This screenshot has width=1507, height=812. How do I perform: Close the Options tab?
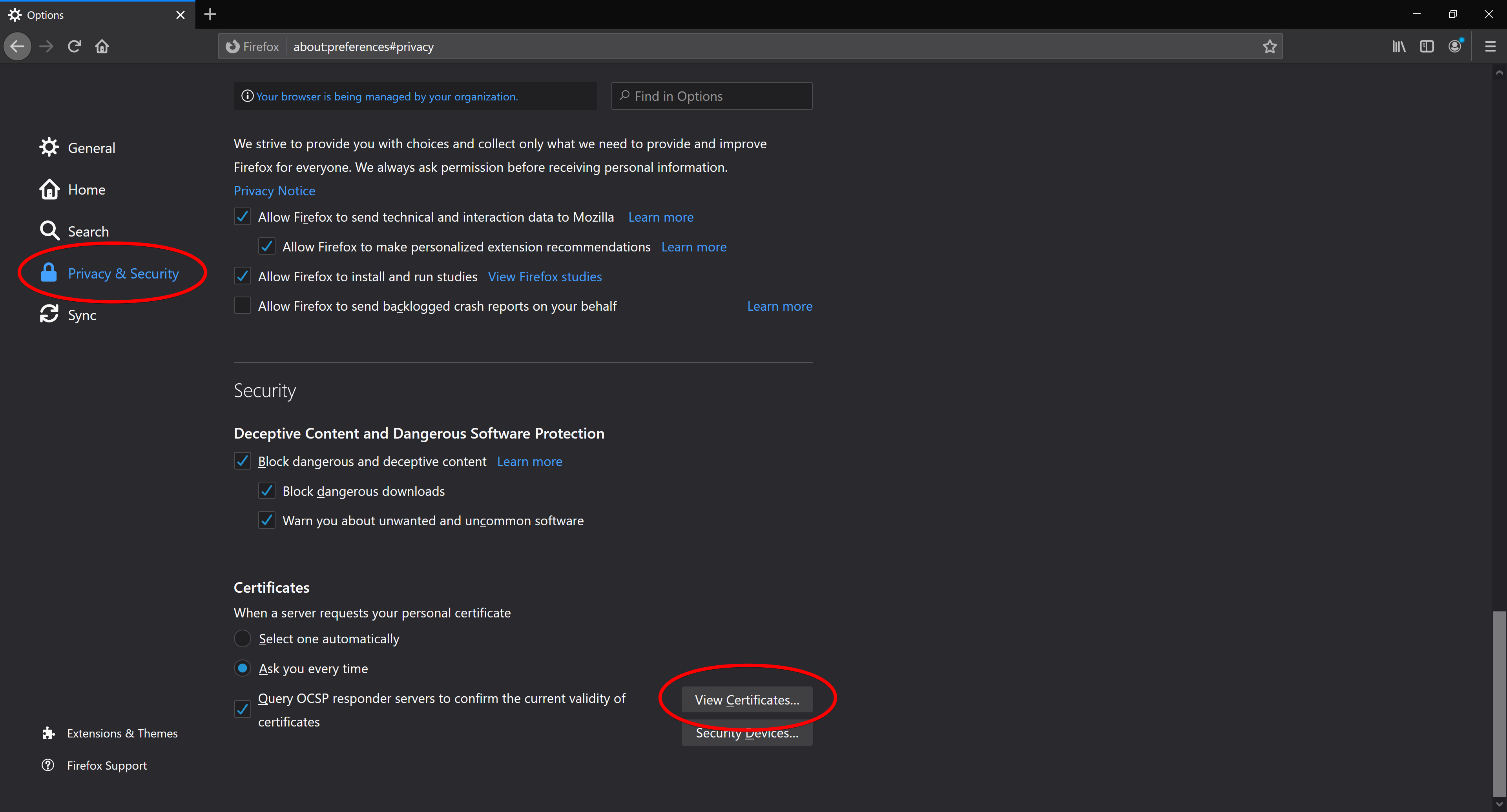pyautogui.click(x=180, y=15)
